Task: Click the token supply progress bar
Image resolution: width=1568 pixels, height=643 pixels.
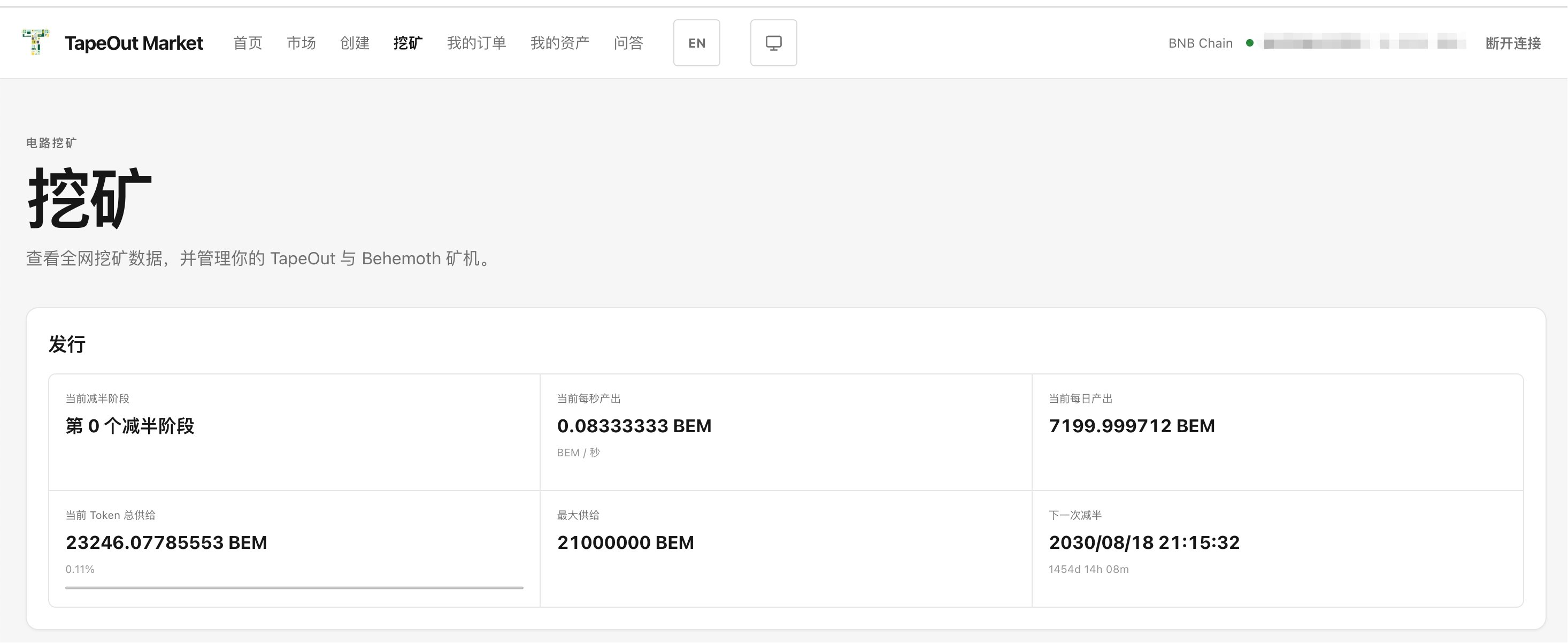Action: [x=295, y=587]
